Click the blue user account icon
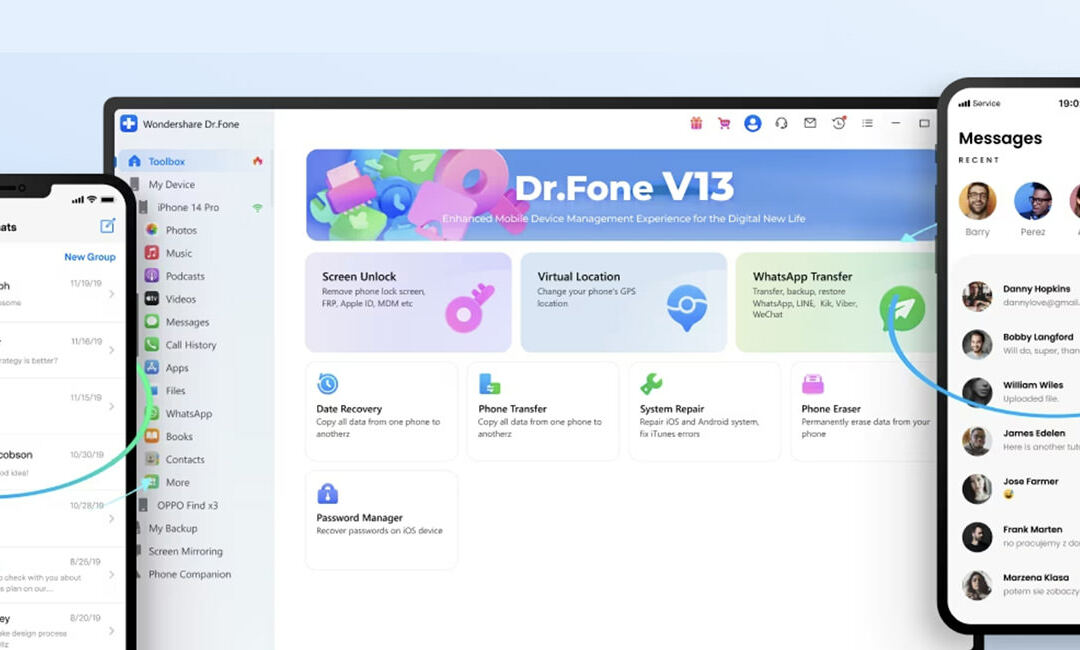Image resolution: width=1080 pixels, height=650 pixels. [753, 123]
